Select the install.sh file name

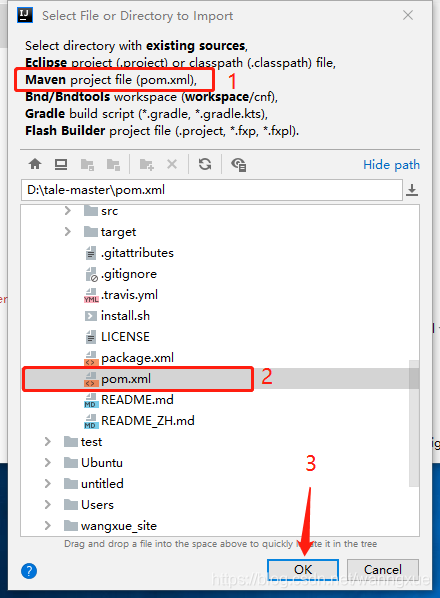pos(125,316)
